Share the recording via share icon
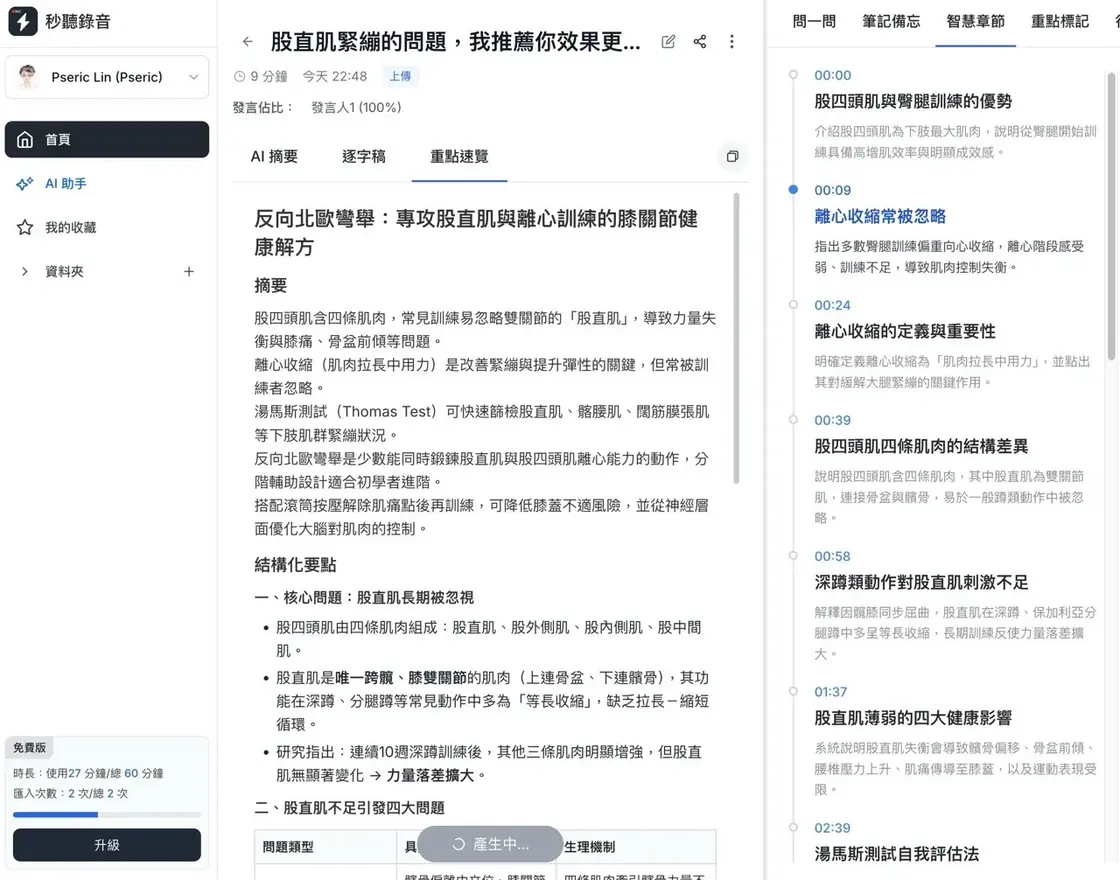The height and width of the screenshot is (880, 1120). click(x=700, y=41)
